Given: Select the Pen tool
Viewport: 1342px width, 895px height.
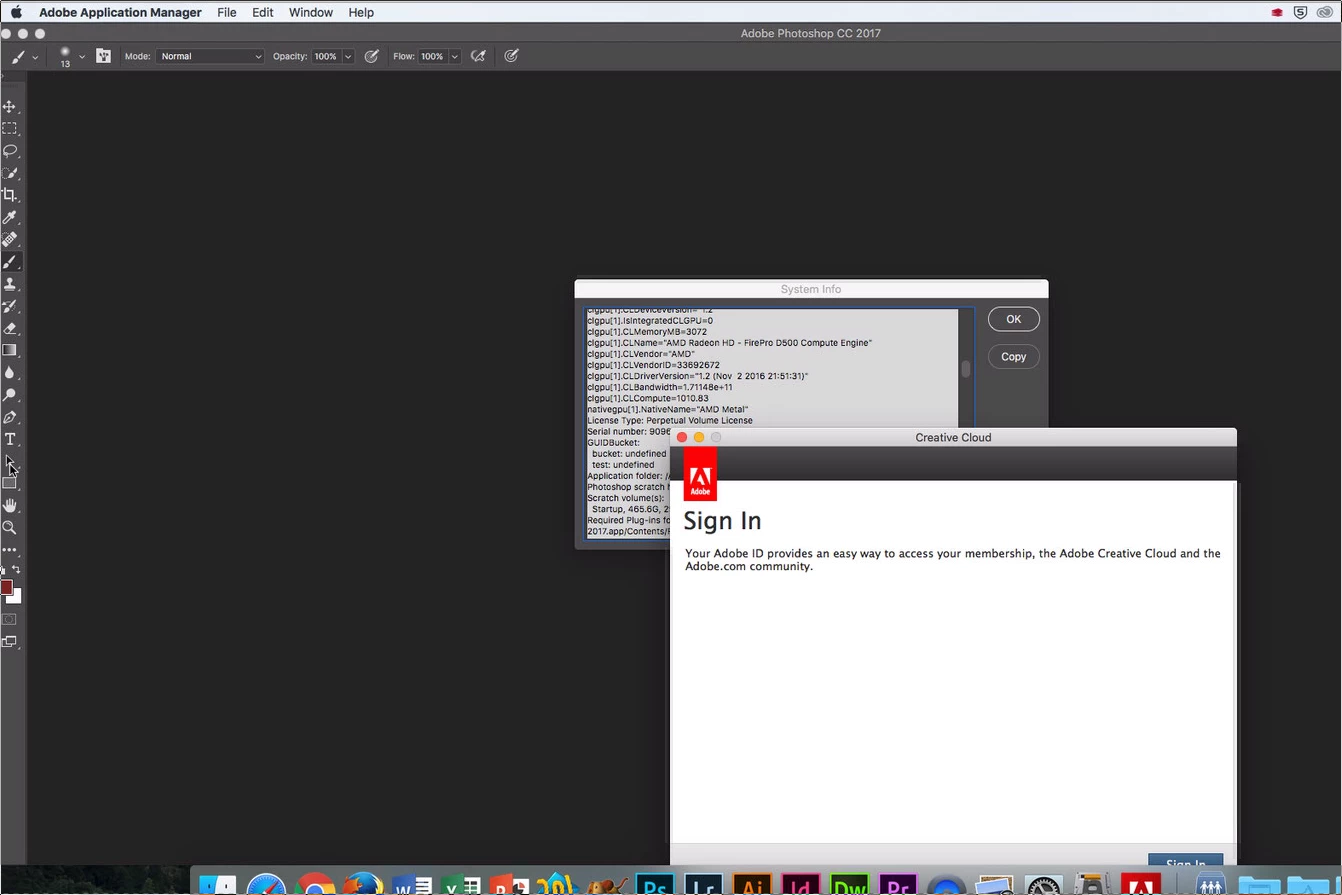Looking at the screenshot, I should click(x=10, y=417).
